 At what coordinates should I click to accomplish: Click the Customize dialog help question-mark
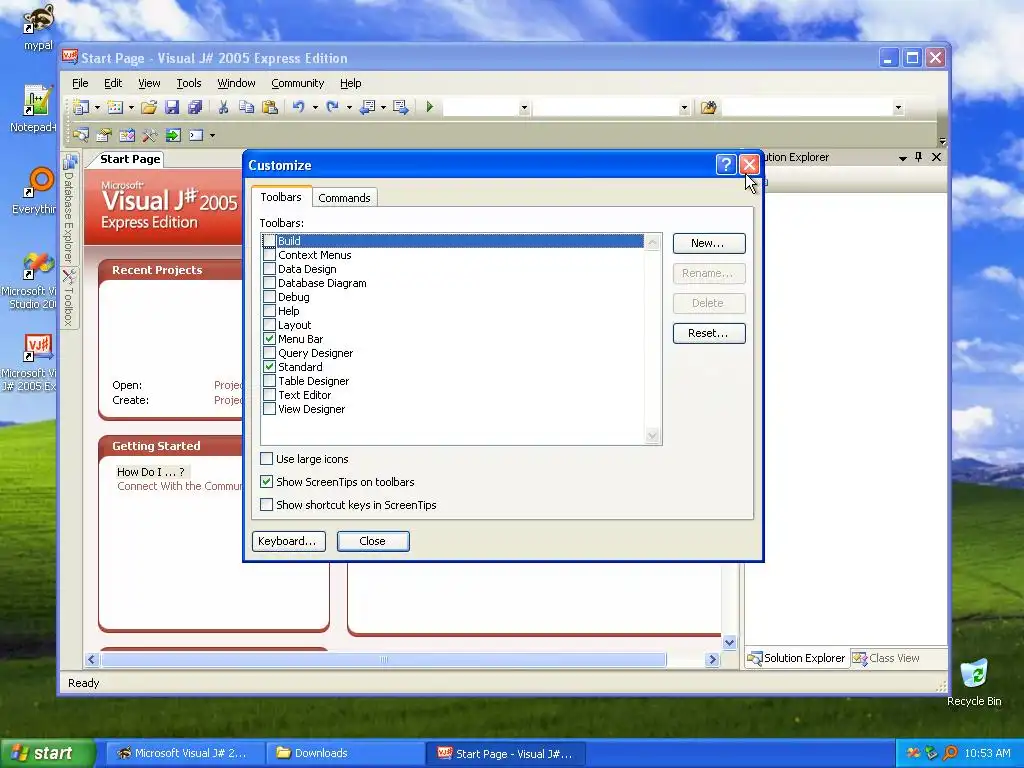[726, 165]
